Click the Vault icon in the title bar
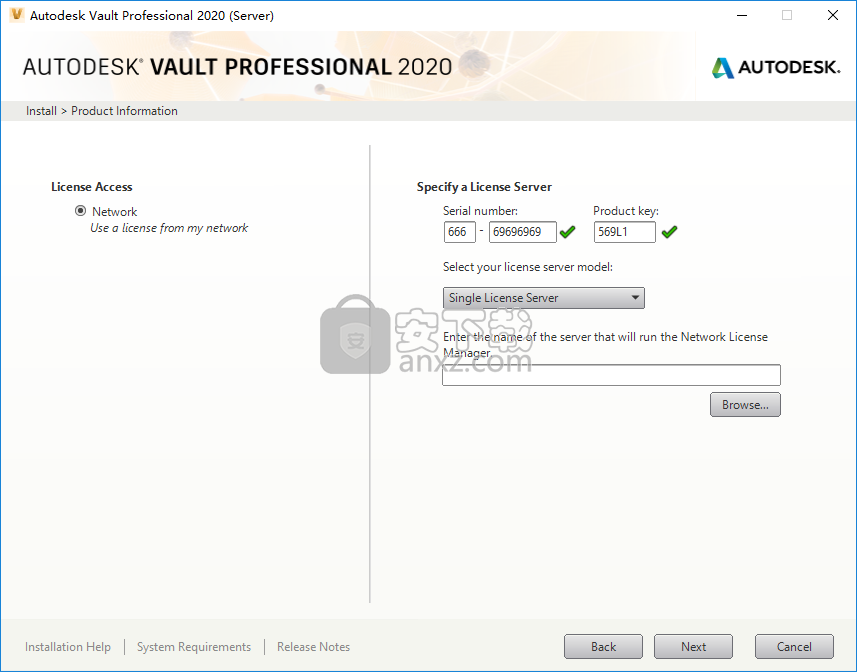The height and width of the screenshot is (672, 857). coord(16,15)
